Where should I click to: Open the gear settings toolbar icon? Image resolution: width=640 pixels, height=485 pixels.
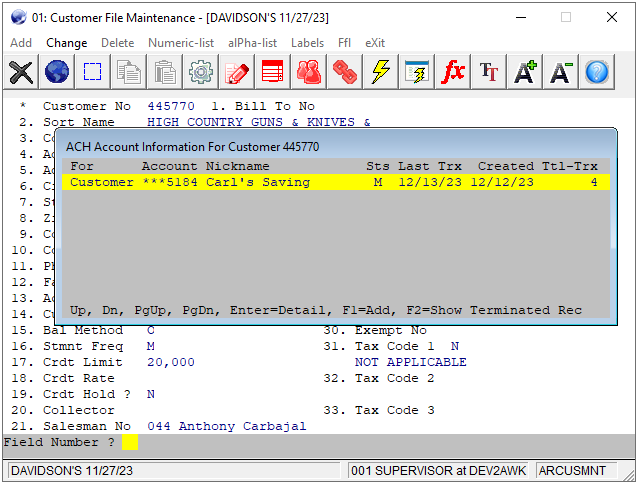click(200, 72)
